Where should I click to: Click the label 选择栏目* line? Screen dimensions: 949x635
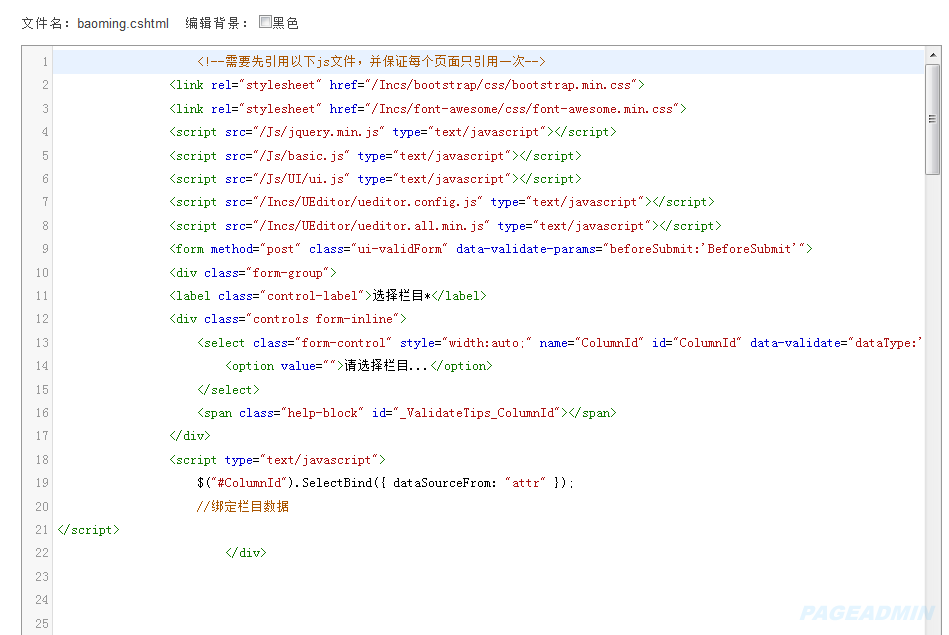(328, 296)
